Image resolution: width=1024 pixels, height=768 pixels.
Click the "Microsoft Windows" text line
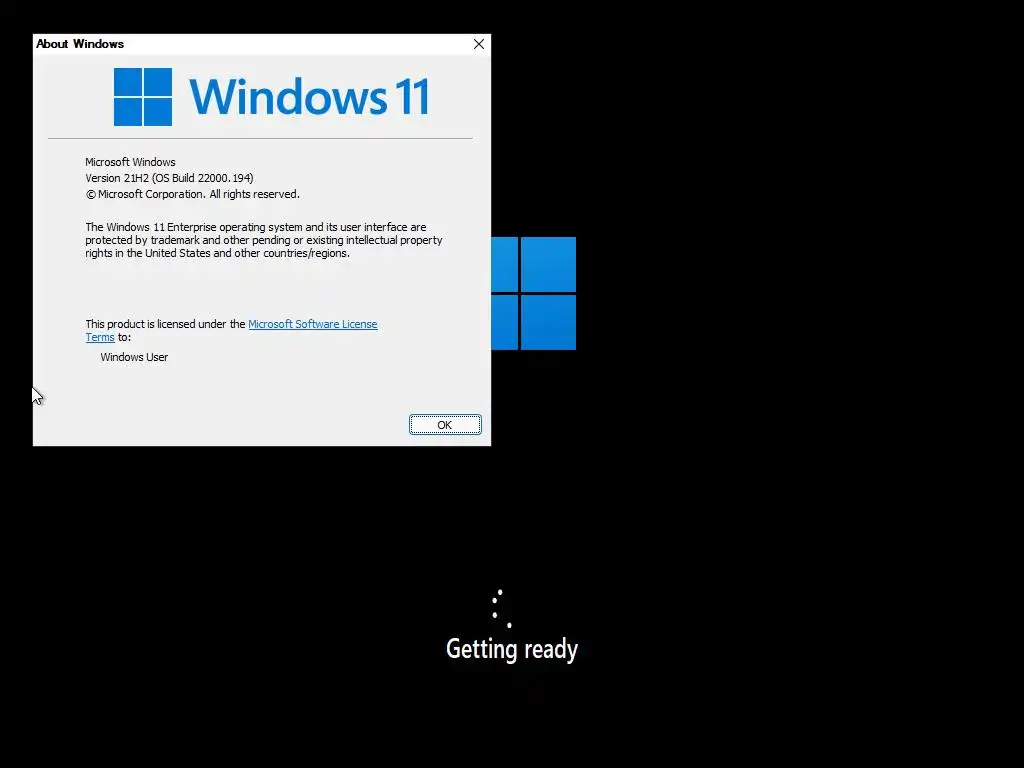pyautogui.click(x=130, y=162)
